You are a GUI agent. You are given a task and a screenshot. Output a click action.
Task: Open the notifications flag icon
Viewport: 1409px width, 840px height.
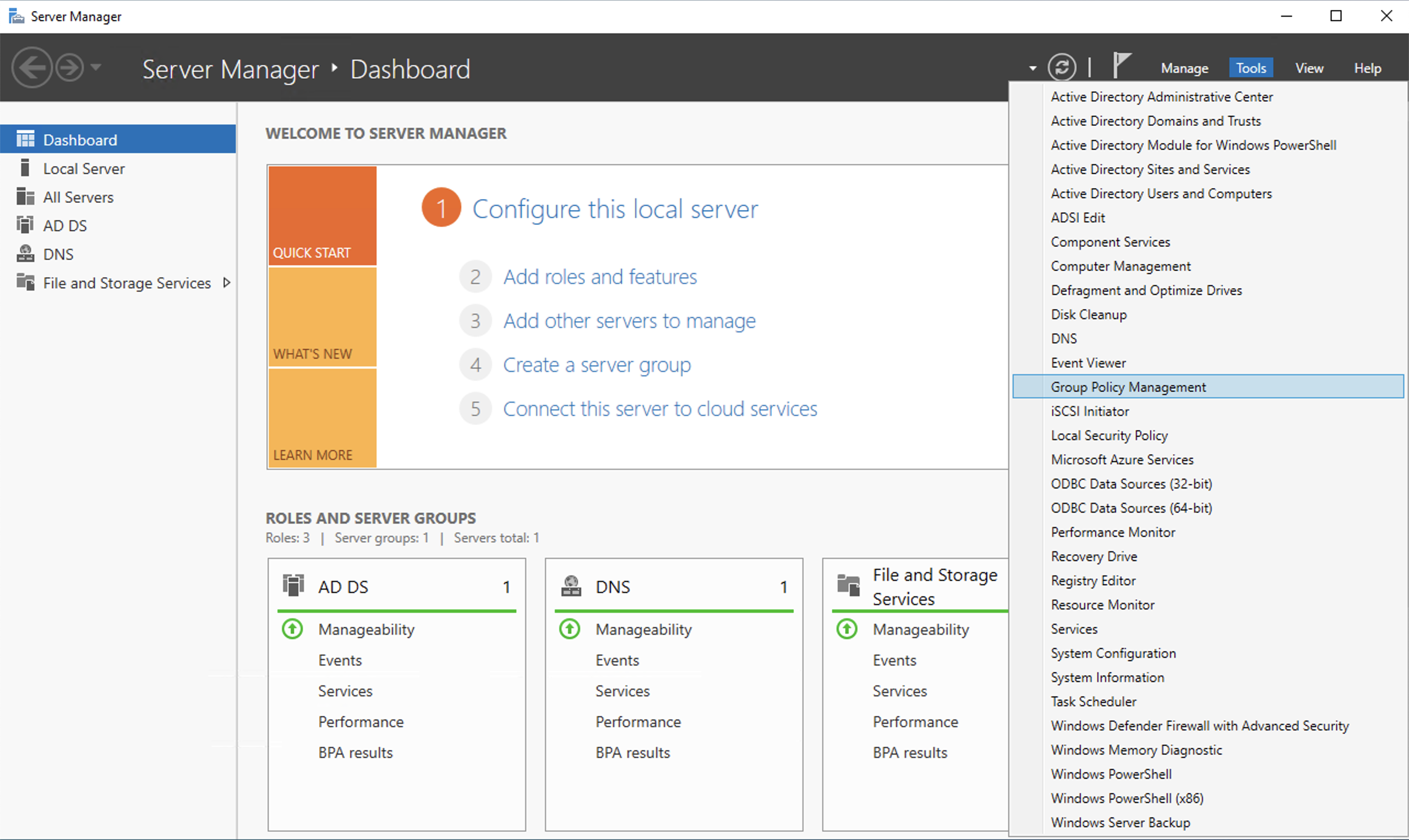1121,65
